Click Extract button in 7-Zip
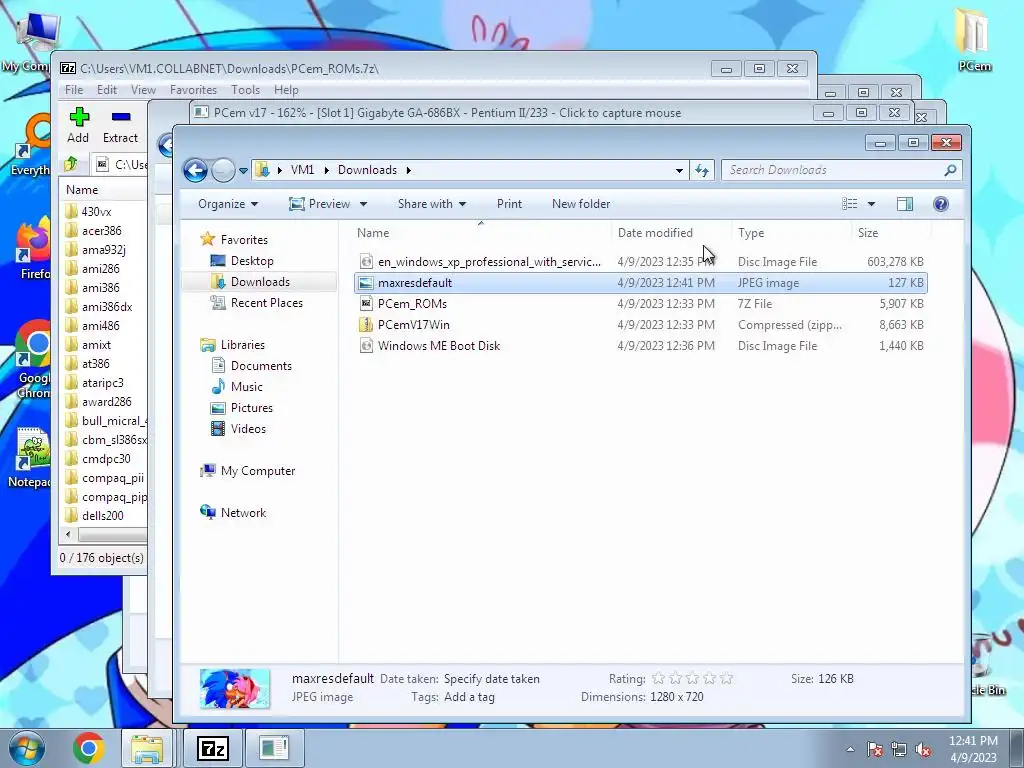Screen dimensions: 1024x768 120,125
